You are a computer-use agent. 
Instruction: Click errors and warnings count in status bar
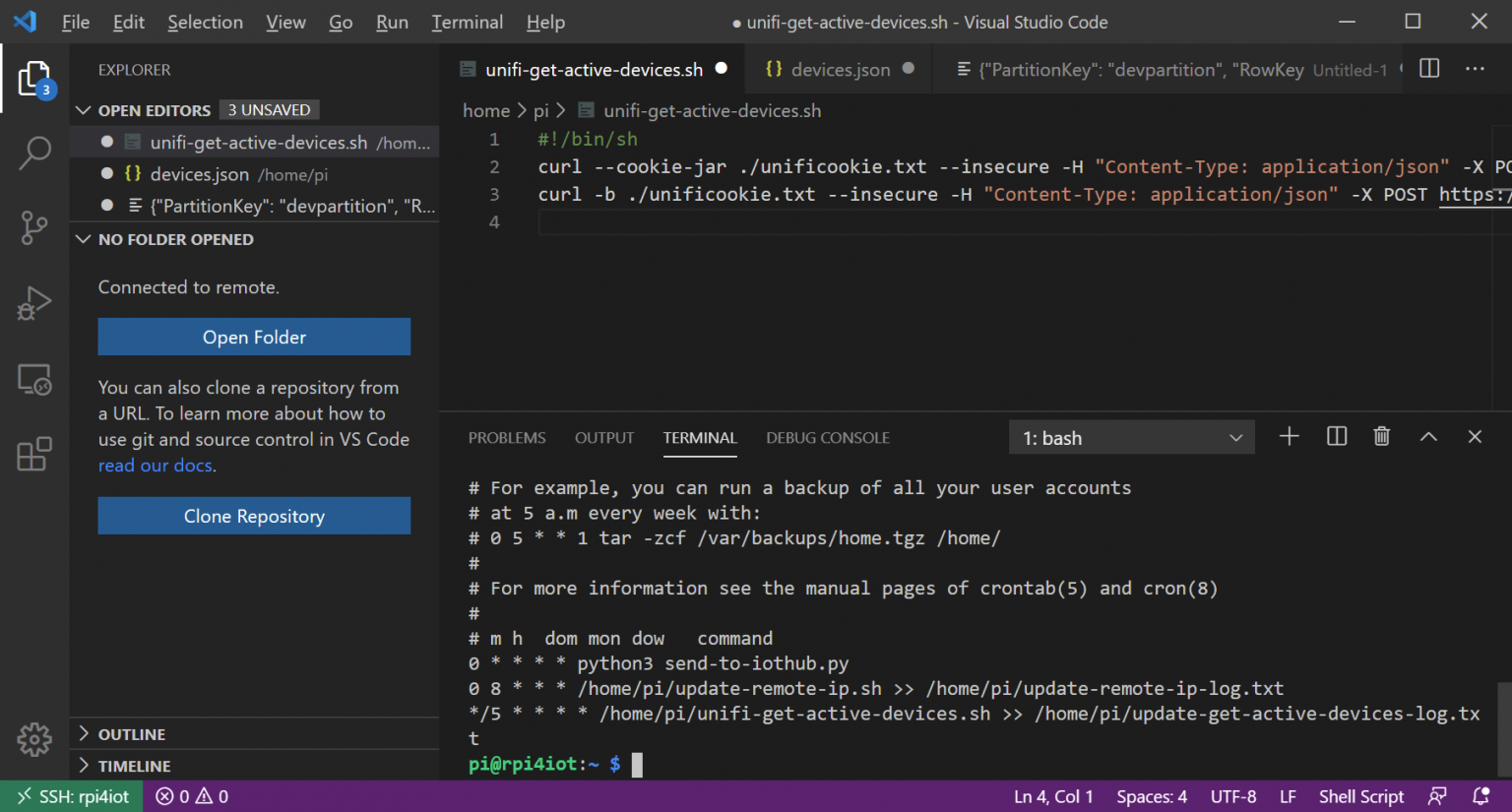click(x=192, y=796)
